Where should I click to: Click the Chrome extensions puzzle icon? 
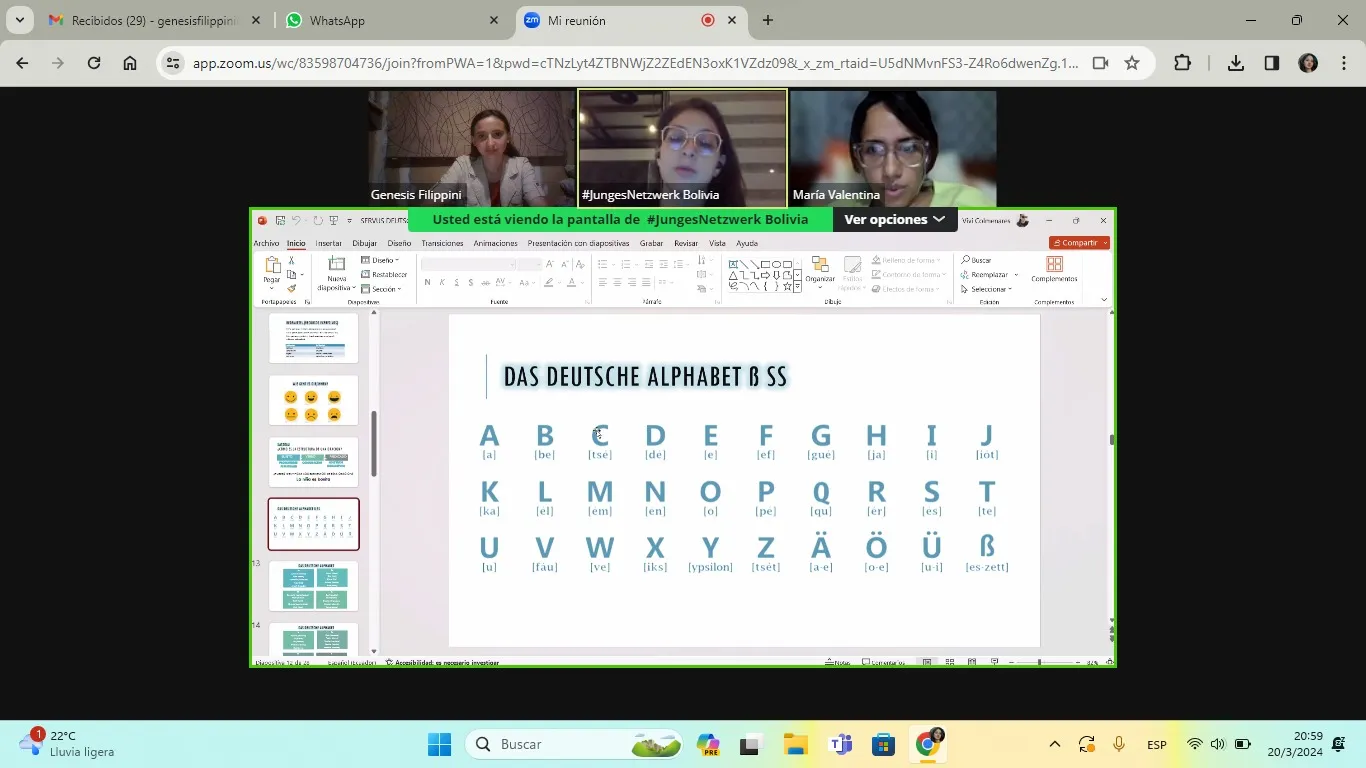(1182, 63)
